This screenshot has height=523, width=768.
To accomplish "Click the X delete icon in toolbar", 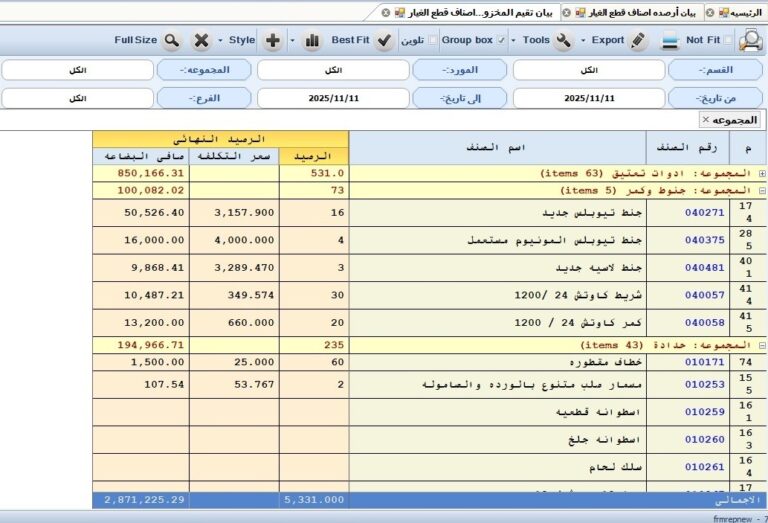I will point(201,40).
